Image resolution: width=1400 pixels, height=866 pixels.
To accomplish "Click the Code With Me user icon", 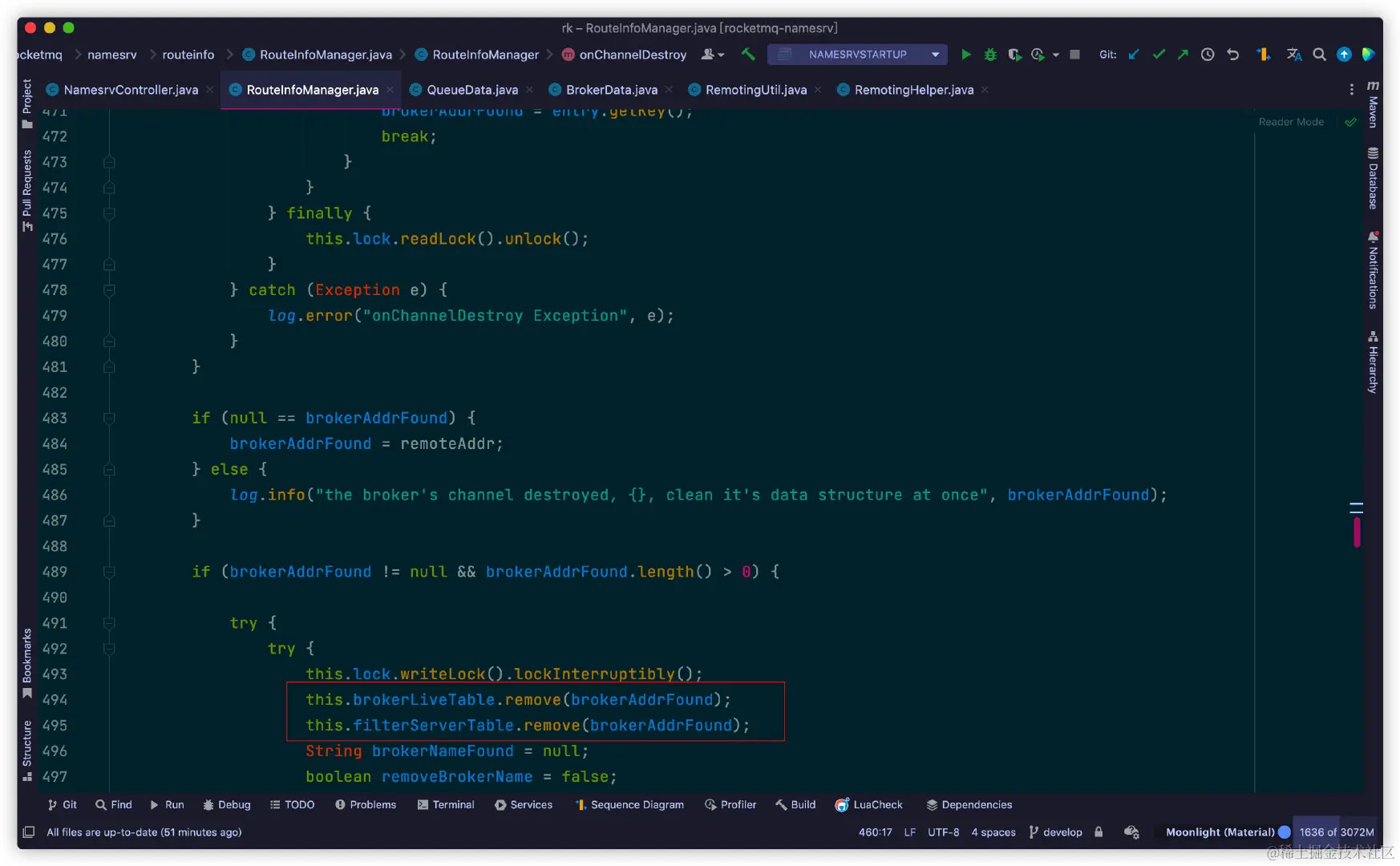I will point(712,55).
